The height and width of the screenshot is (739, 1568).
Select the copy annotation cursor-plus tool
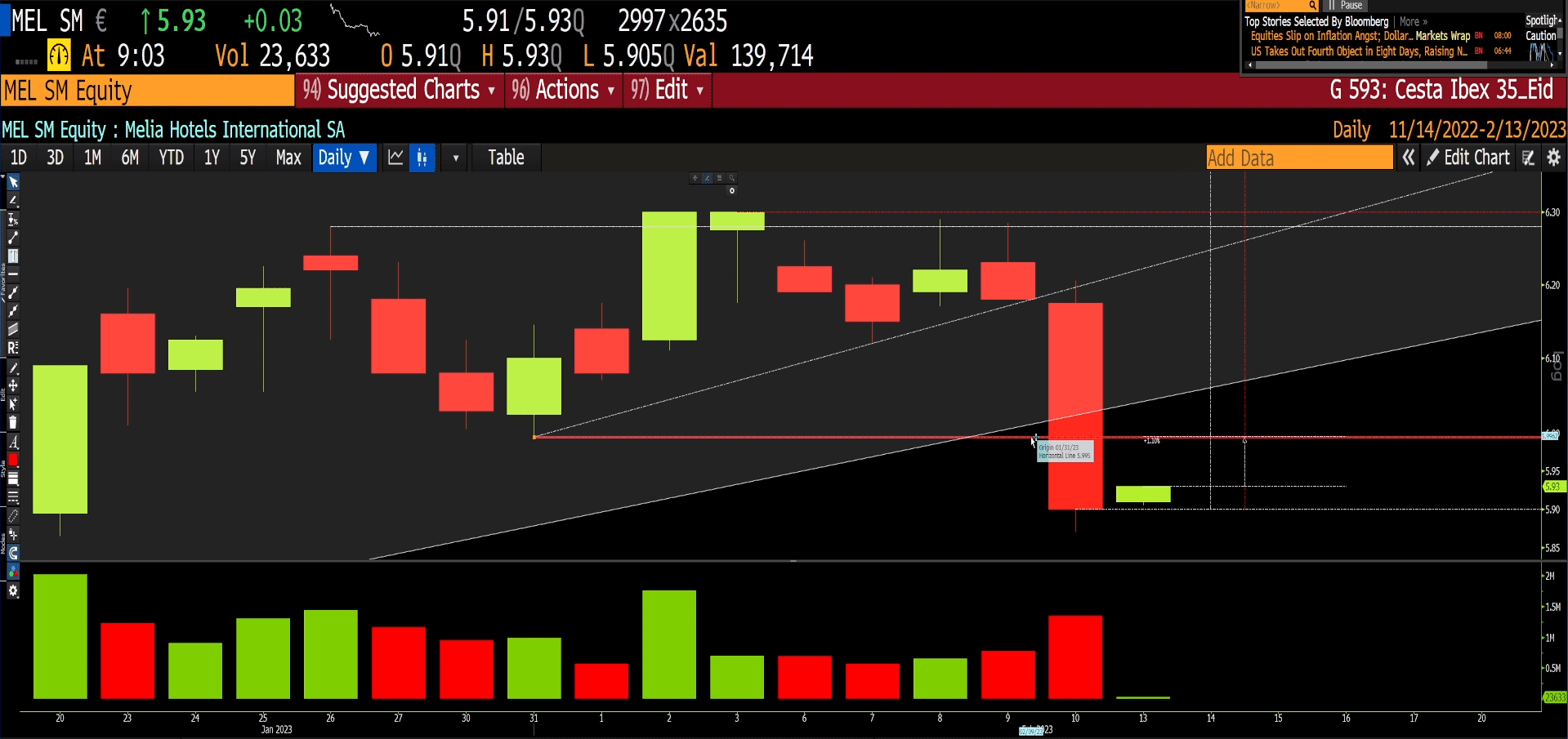click(13, 404)
